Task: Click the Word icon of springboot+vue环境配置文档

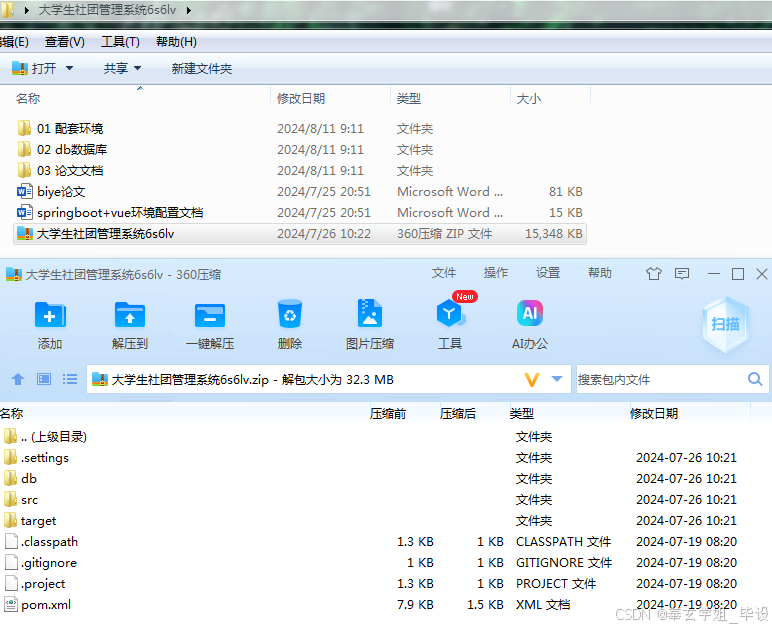Action: click(x=25, y=212)
